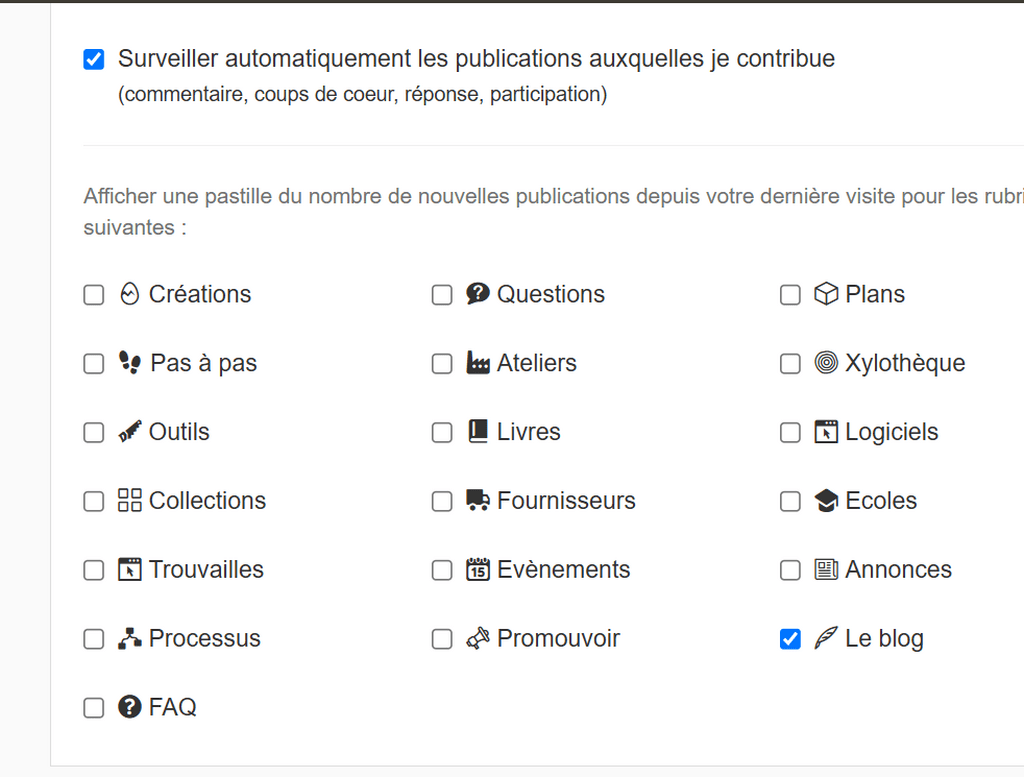The height and width of the screenshot is (777, 1024).
Task: Click the footprints icon for Pas à pas
Action: [130, 362]
